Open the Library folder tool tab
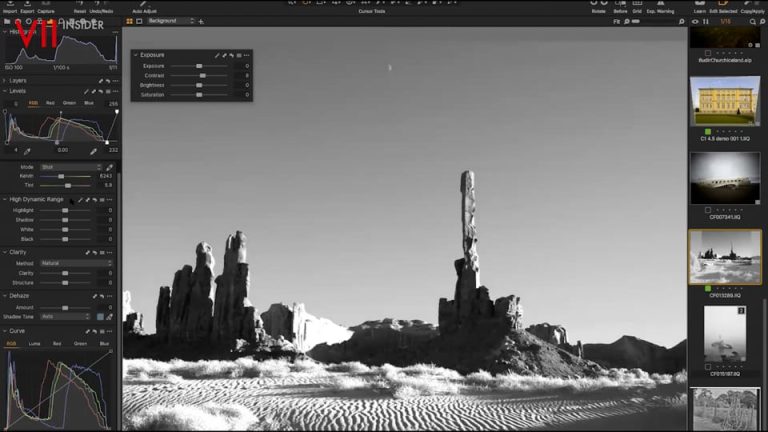This screenshot has width=768, height=432. pos(7,22)
